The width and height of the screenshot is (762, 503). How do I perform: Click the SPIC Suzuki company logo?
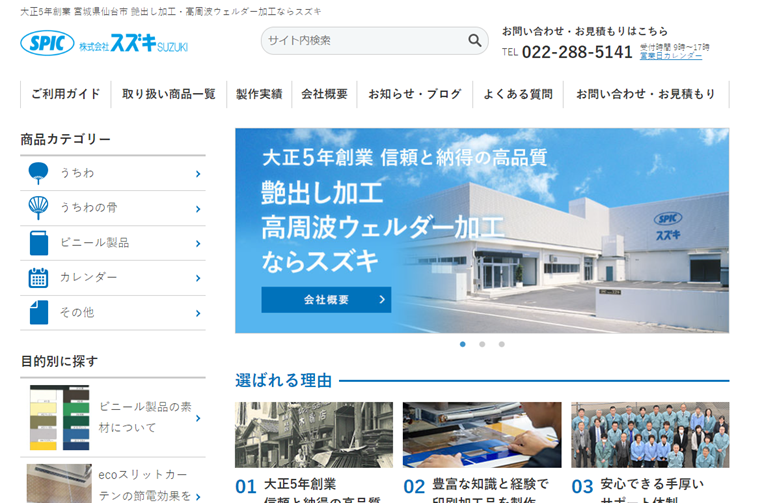[104, 43]
